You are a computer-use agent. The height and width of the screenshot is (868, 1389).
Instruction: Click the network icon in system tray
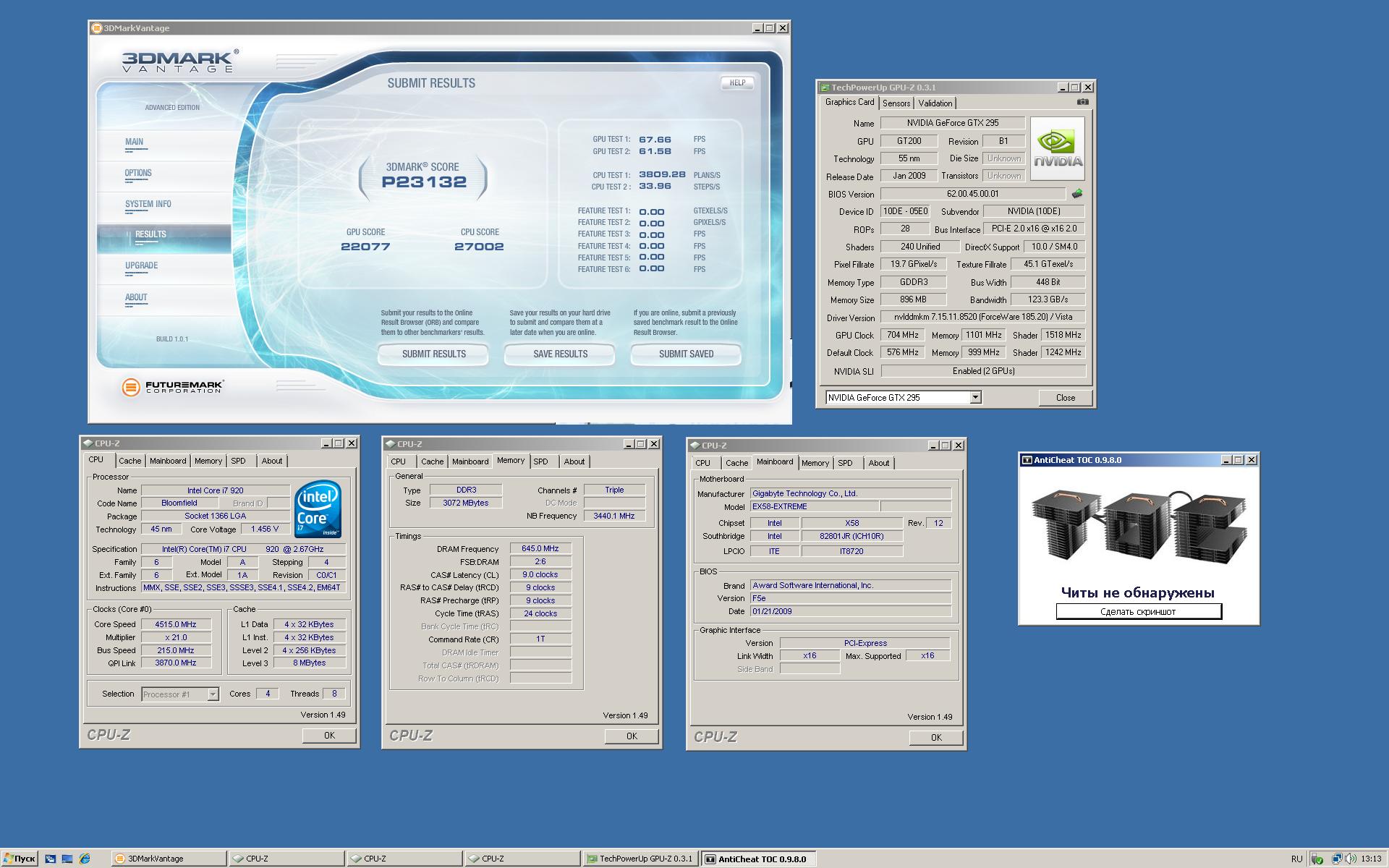point(1335,859)
